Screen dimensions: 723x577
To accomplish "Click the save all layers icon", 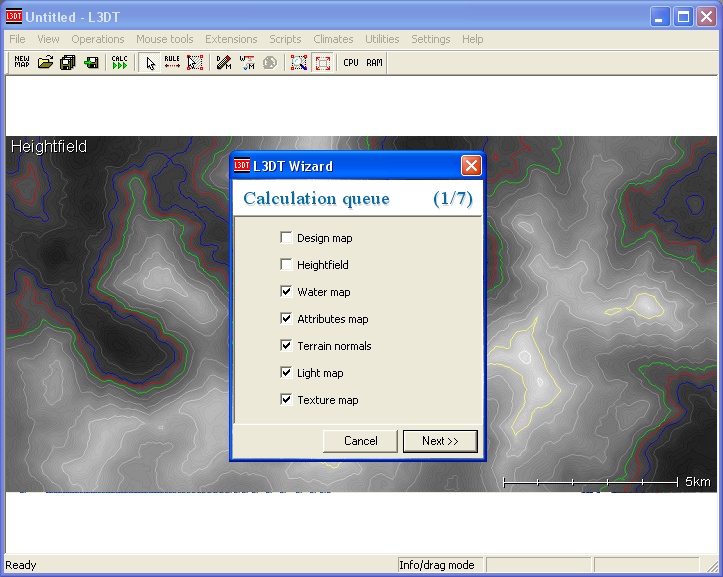I will pos(68,62).
